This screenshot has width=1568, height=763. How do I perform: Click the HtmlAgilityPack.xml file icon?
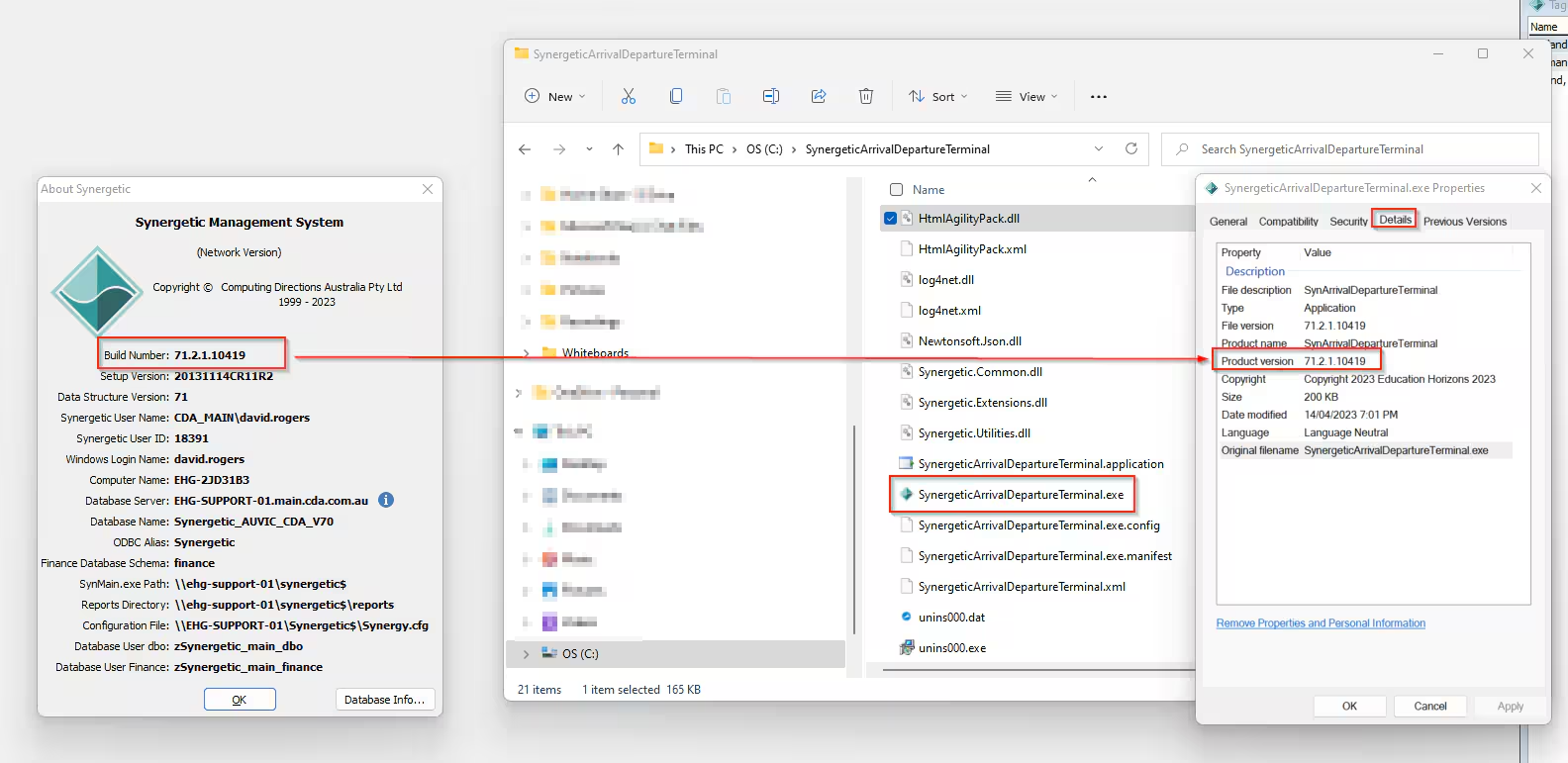pyautogui.click(x=906, y=249)
